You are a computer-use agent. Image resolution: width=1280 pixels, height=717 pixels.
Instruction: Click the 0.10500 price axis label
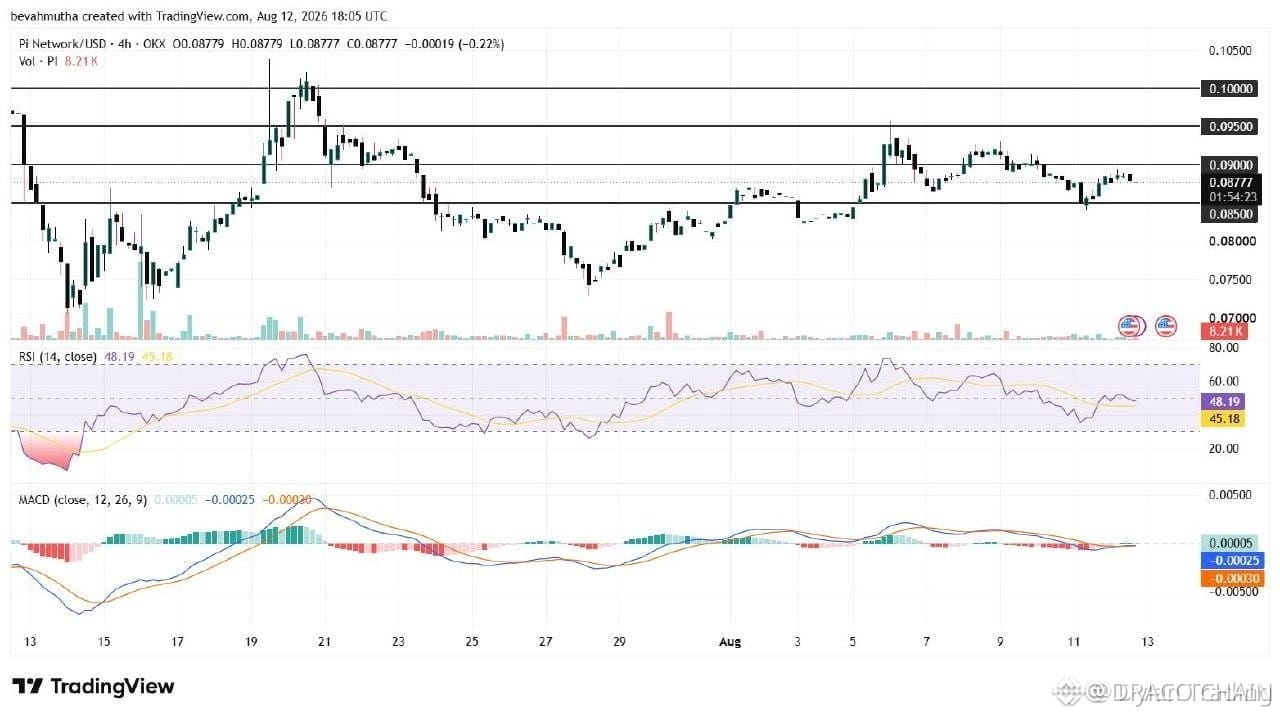pos(1229,50)
